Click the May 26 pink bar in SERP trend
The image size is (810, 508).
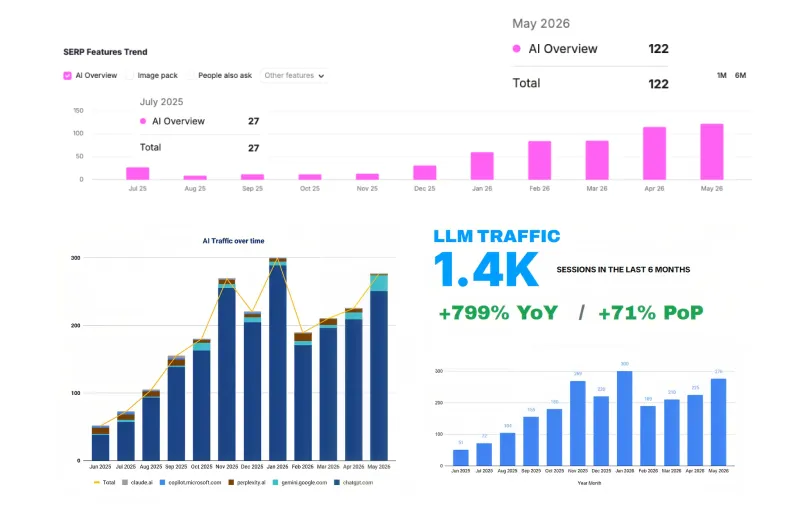(712, 152)
